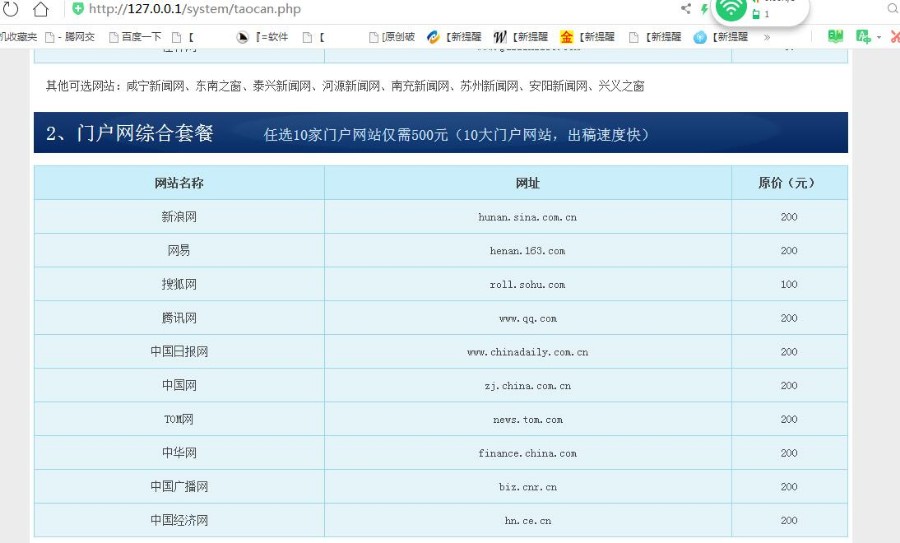
Task: Select the henan.163.com URL cell
Action: (x=527, y=250)
